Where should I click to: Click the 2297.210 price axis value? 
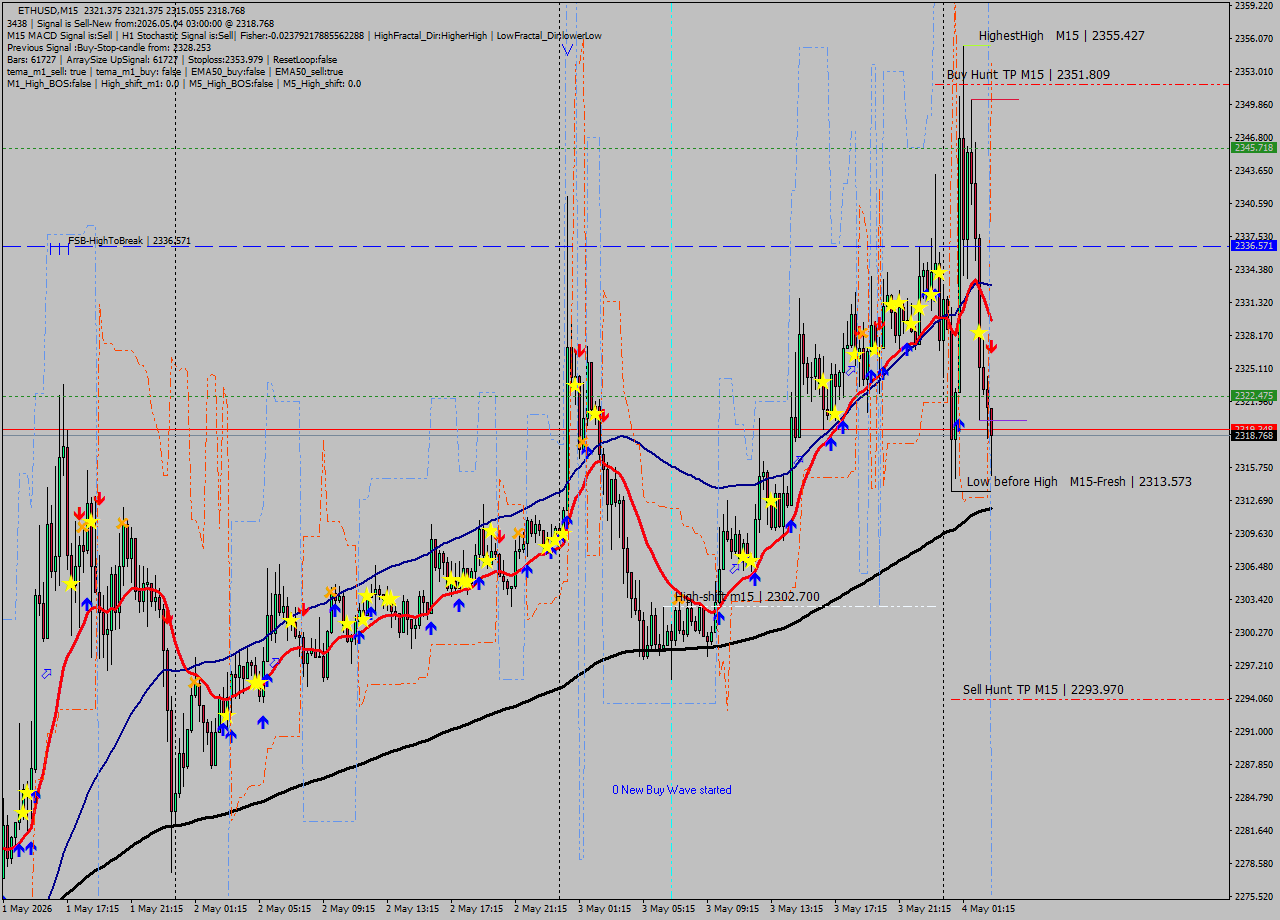(1254, 666)
